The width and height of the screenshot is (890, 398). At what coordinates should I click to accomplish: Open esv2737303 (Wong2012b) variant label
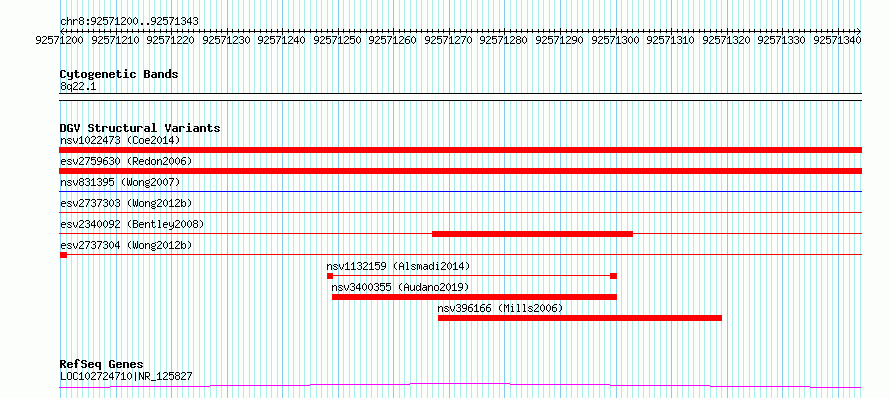click(x=125, y=203)
